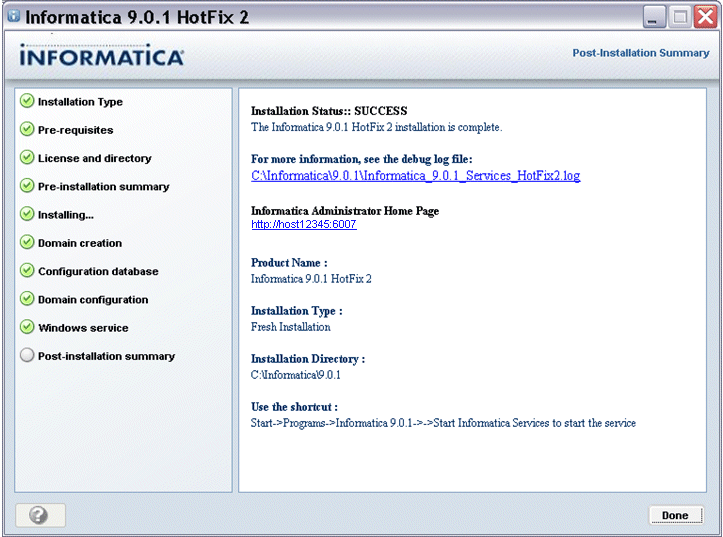Screen dimensions: 723x537
Task: Click the Installation Directory heading
Action: pyautogui.click(x=308, y=359)
